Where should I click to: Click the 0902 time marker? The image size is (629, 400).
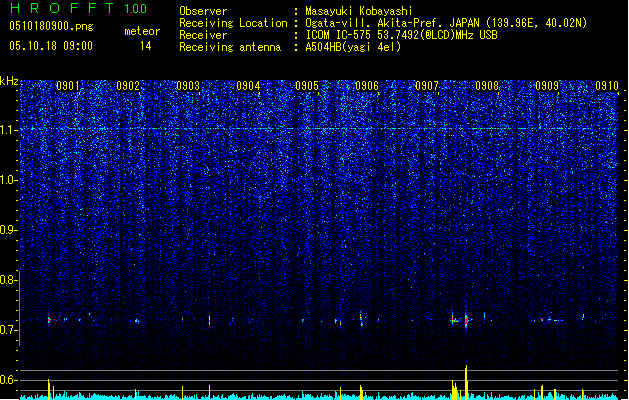click(x=128, y=86)
